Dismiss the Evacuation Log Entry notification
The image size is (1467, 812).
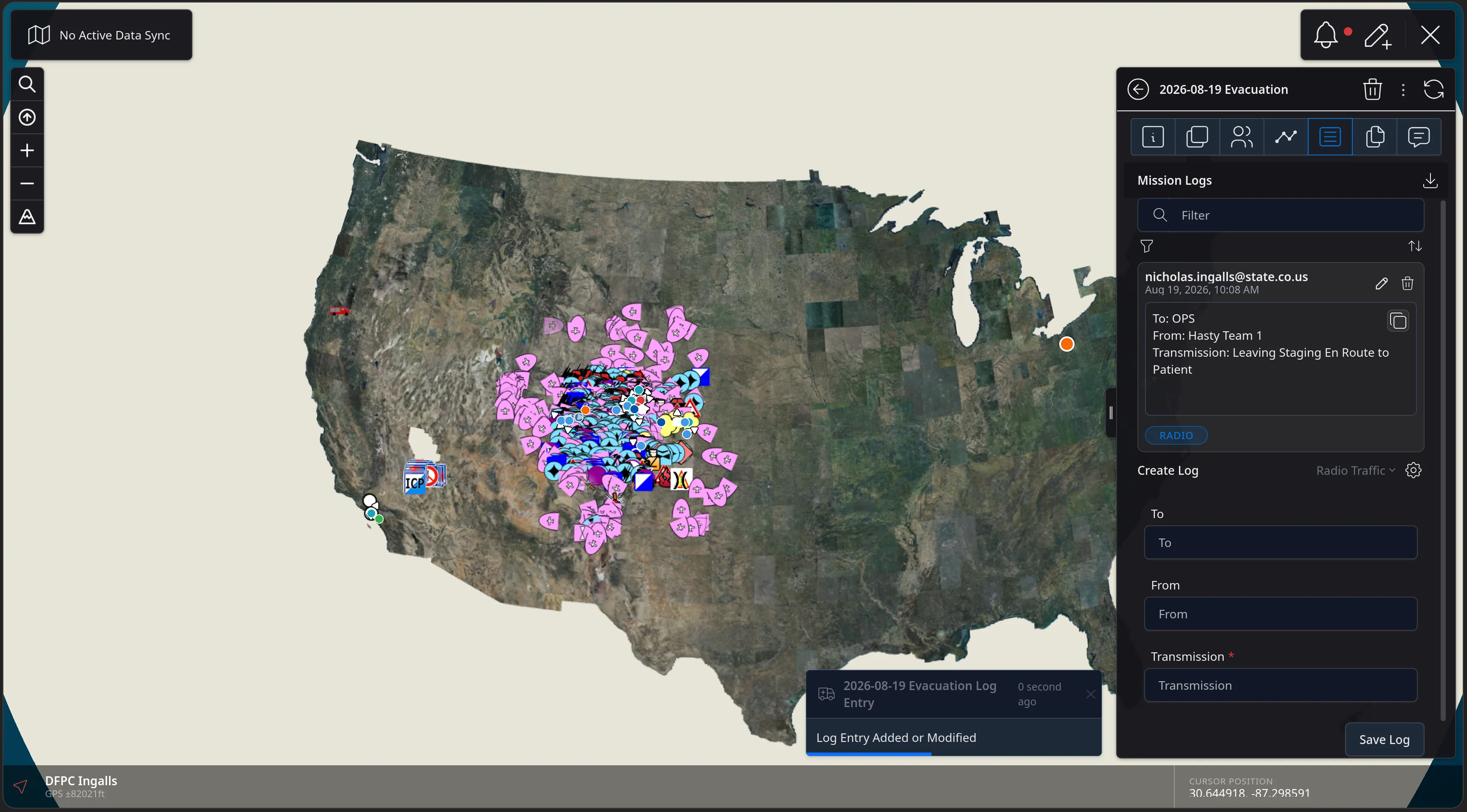[x=1090, y=694]
